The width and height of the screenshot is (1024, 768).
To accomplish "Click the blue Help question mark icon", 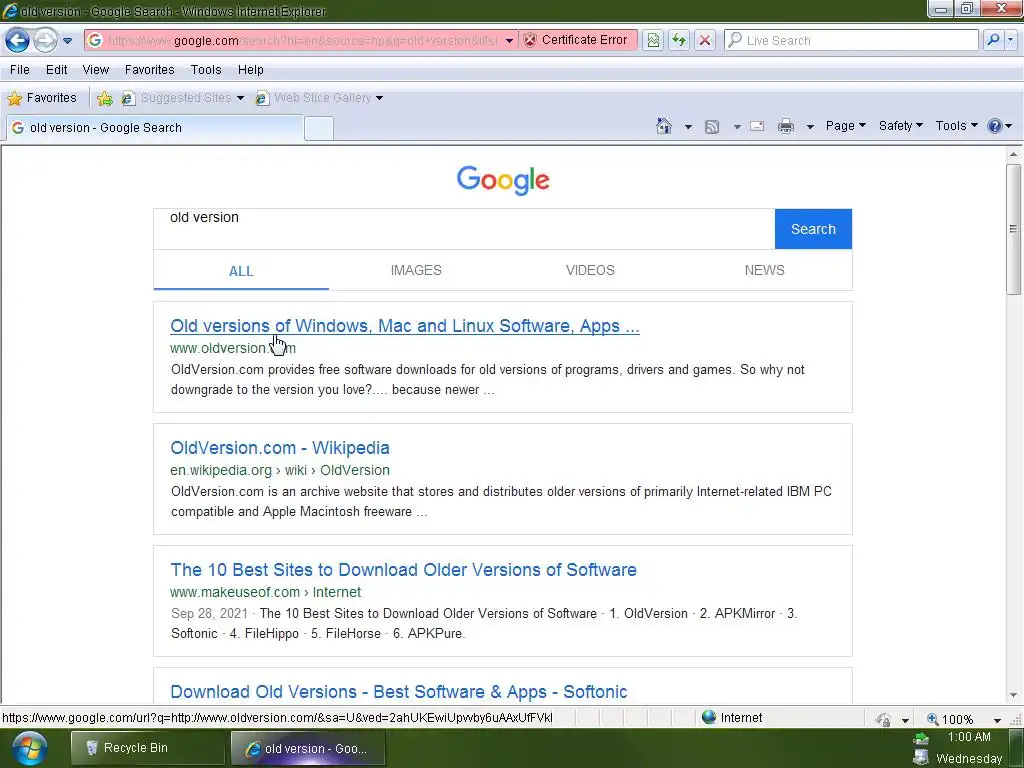I will coord(995,126).
